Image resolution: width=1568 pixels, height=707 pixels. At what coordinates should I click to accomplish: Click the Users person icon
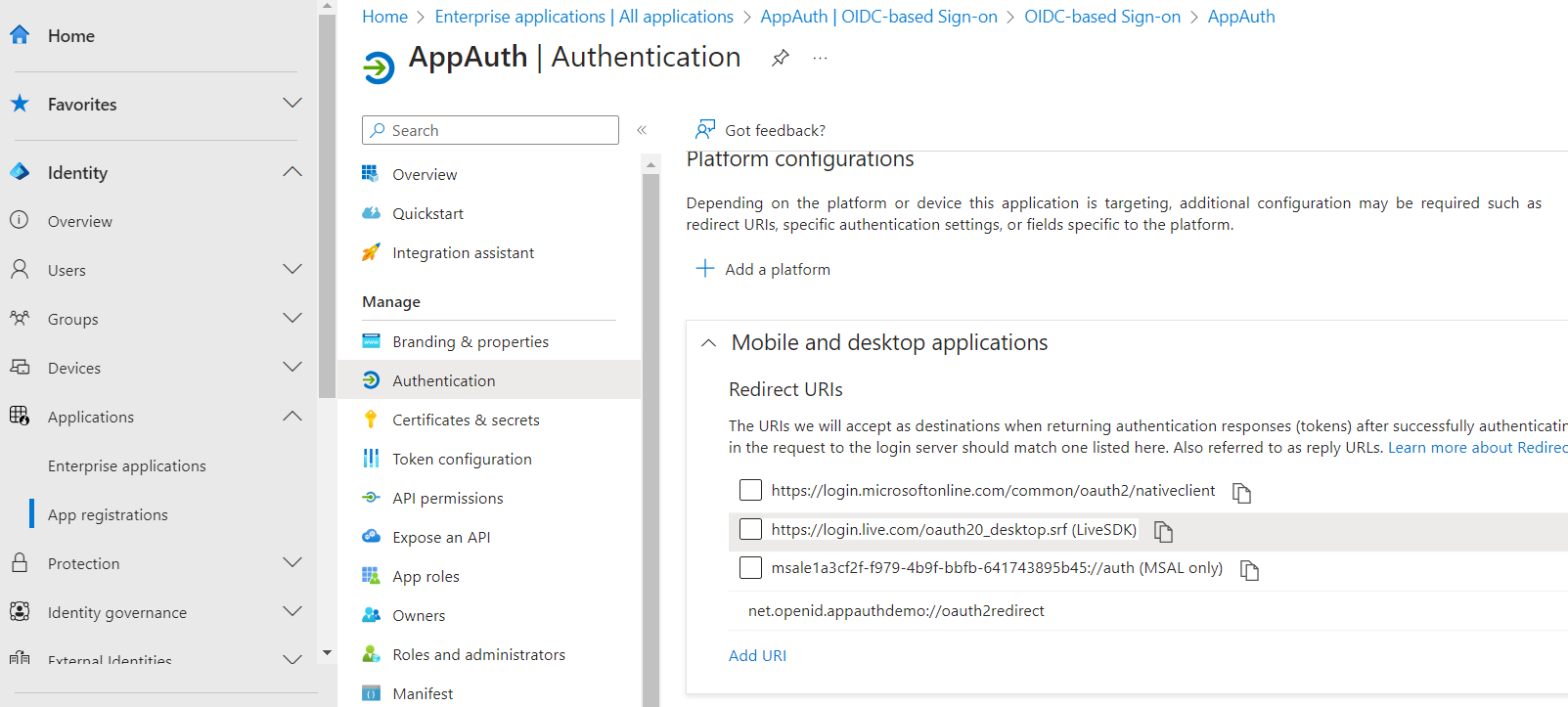point(20,269)
